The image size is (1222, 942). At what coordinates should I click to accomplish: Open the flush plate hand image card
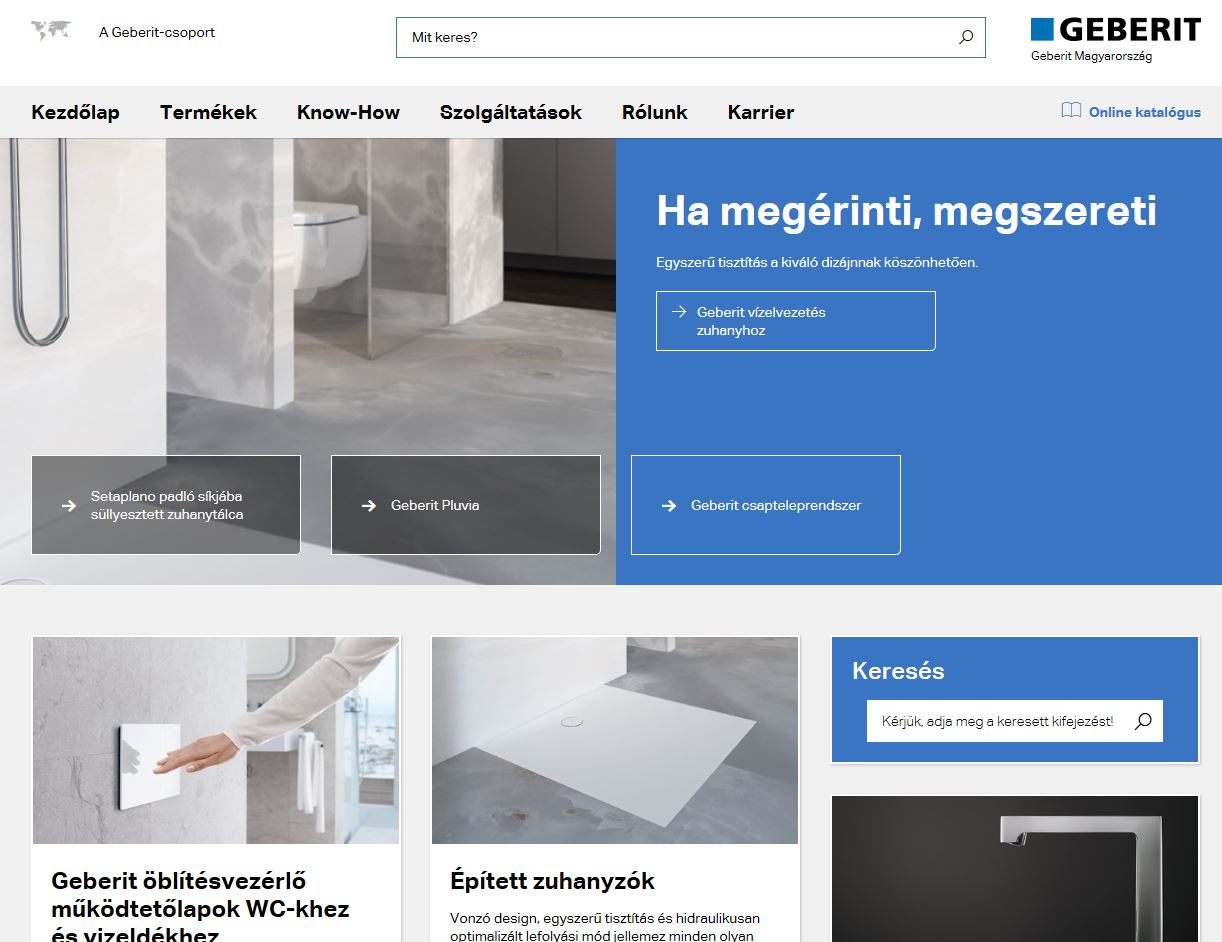click(x=216, y=740)
